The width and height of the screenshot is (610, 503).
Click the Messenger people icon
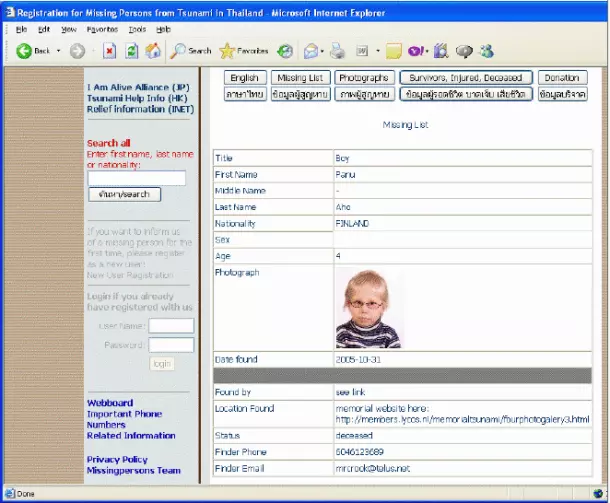coord(486,51)
